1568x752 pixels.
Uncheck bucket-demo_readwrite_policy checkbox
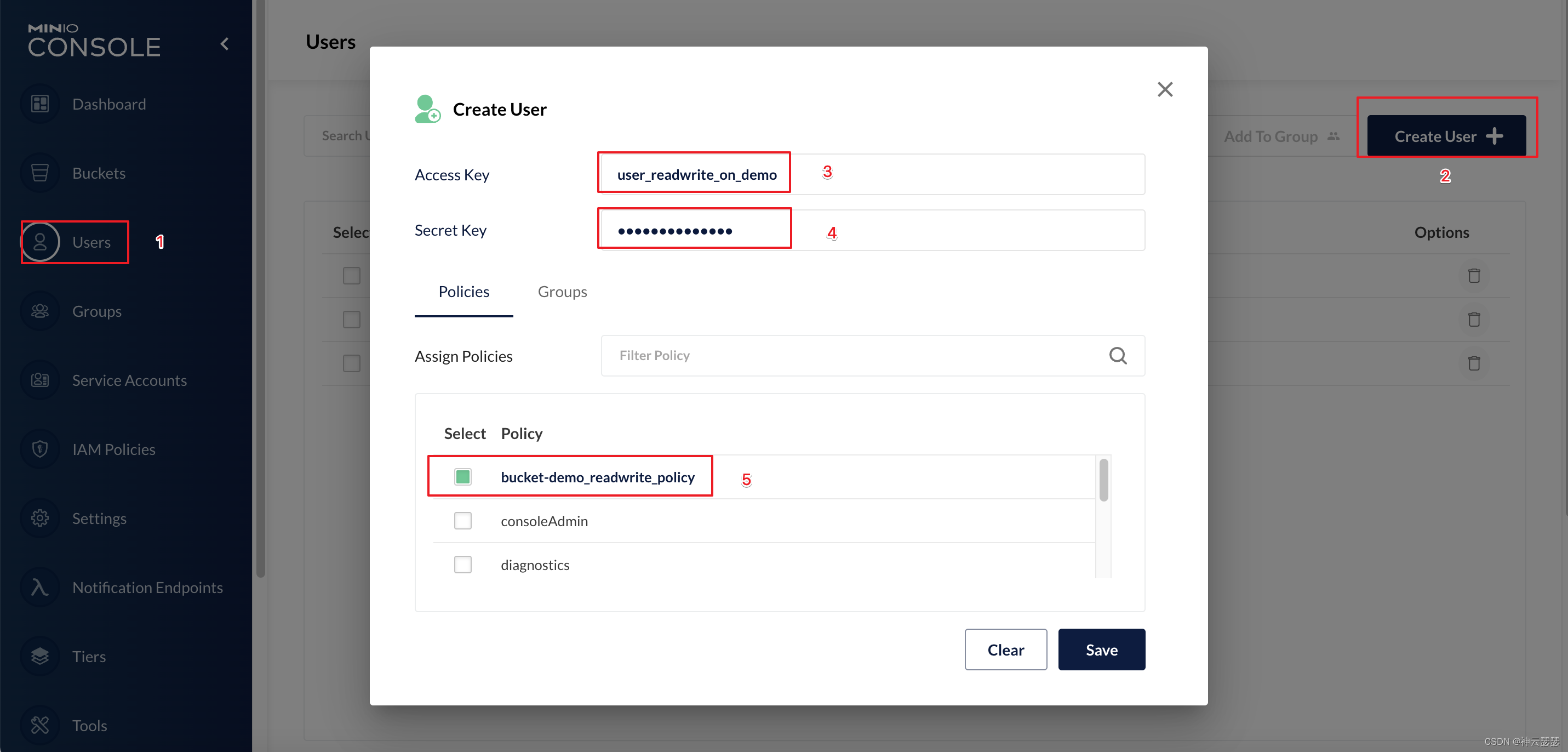click(462, 477)
